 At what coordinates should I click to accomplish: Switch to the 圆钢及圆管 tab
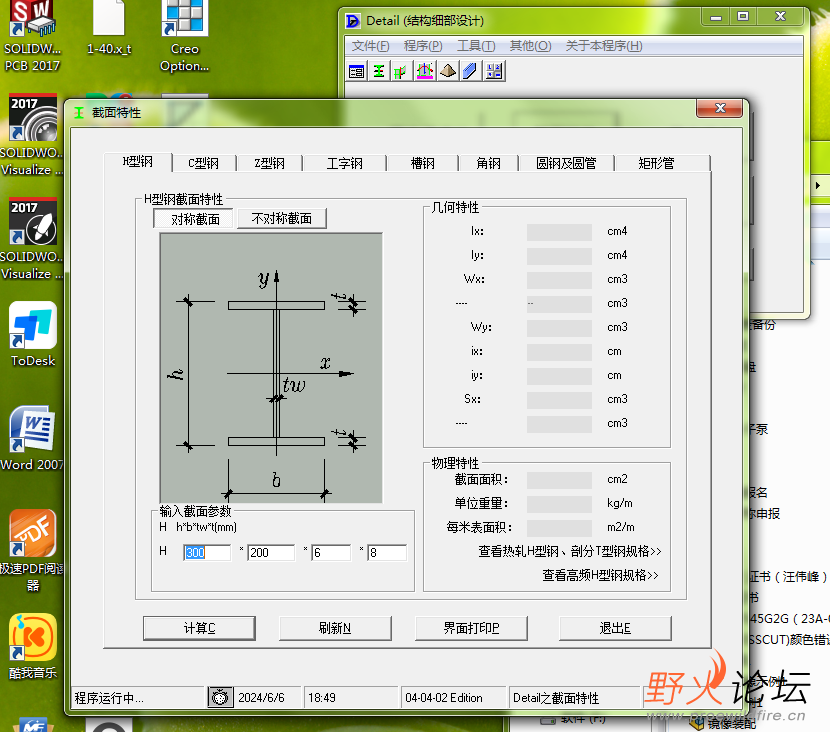pos(566,163)
